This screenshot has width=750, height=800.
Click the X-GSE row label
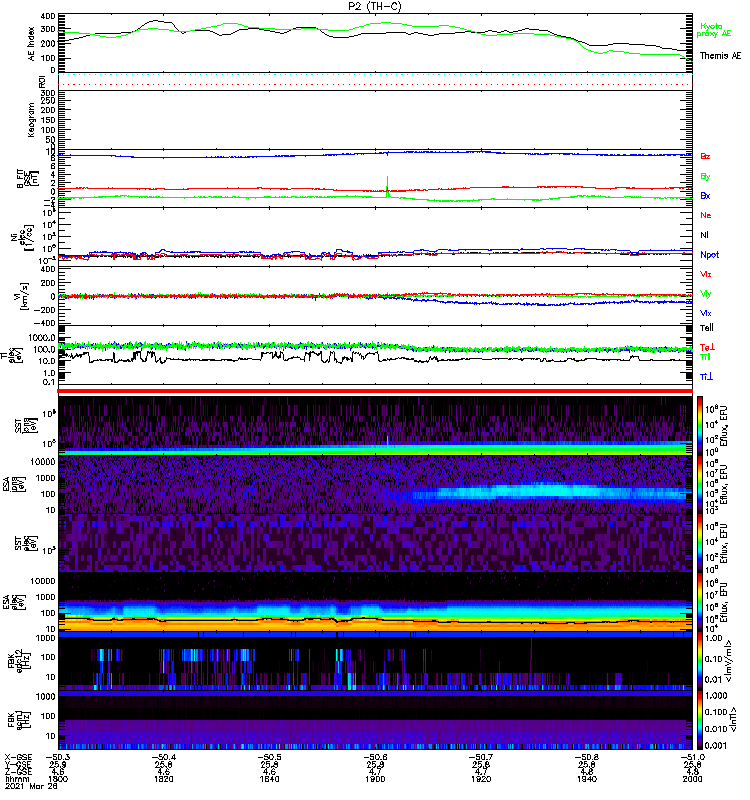18,757
